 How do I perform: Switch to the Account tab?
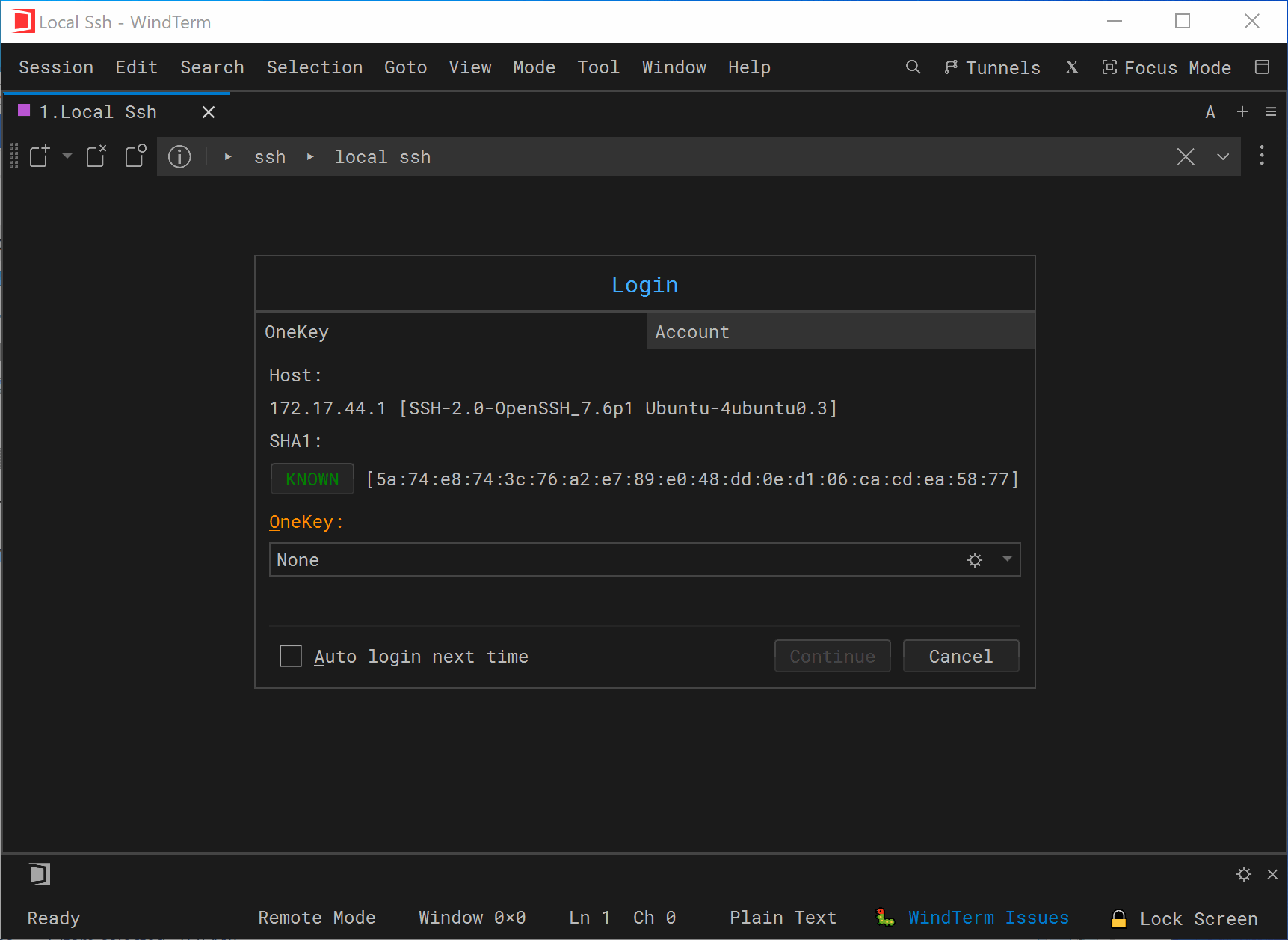point(840,332)
